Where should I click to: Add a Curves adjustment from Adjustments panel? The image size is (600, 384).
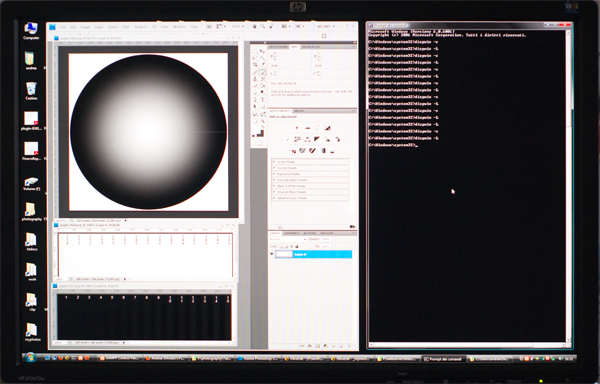[x=317, y=128]
